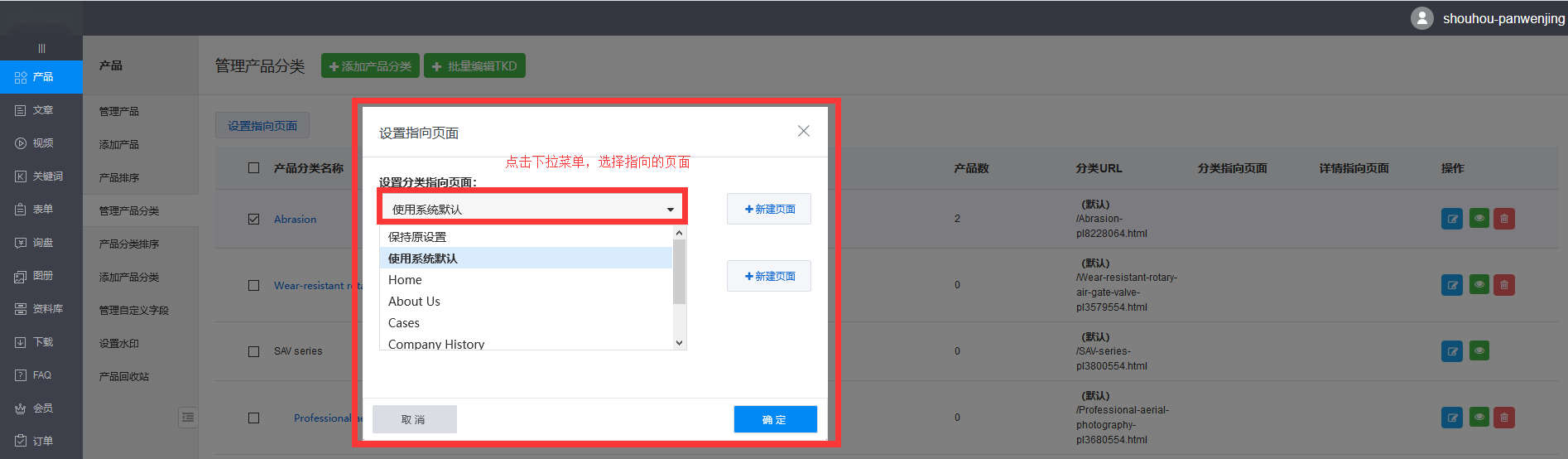Viewport: 1568px width, 459px height.
Task: Collapse sidebar using the top hamburger icon
Action: (41, 48)
